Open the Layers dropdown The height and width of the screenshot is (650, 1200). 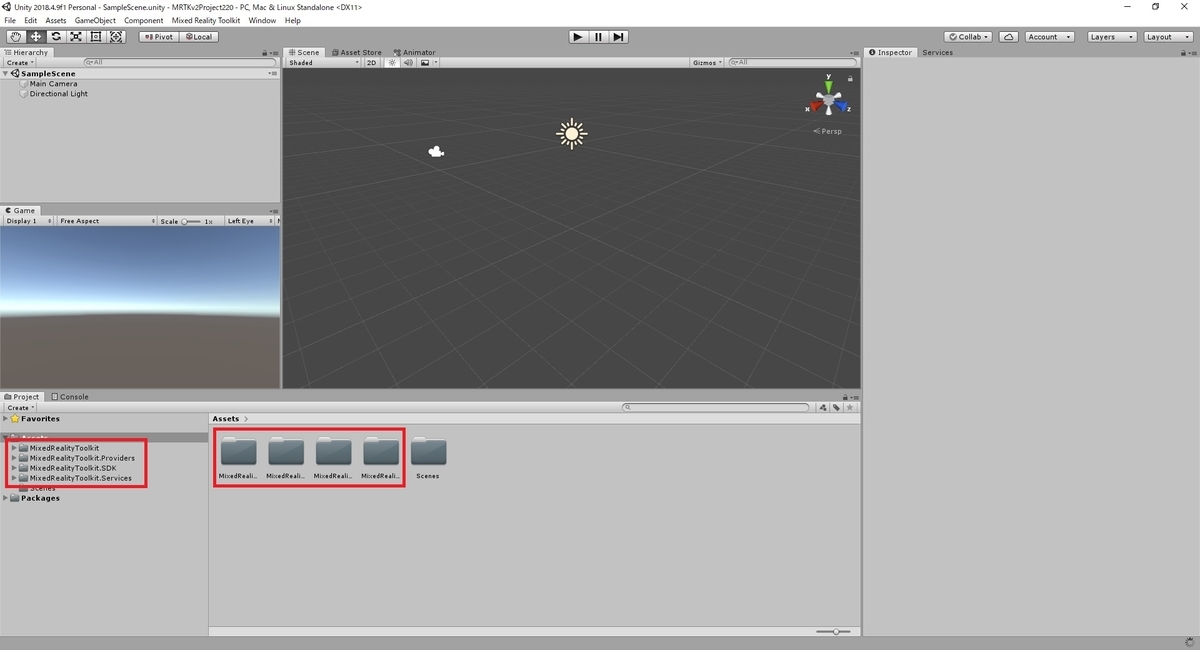[x=1111, y=37]
